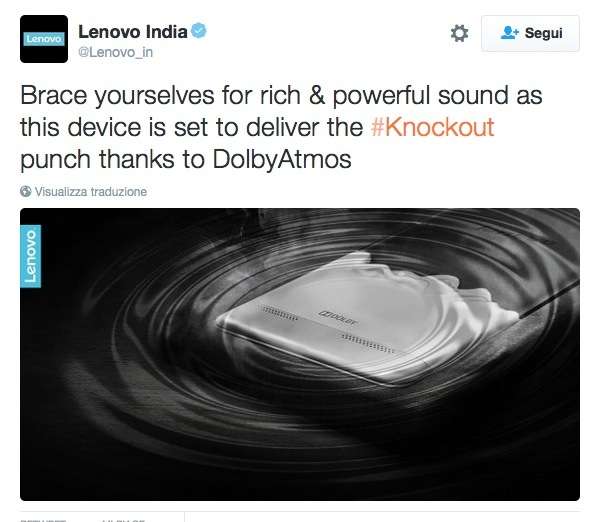Click the left speaker grille on device
The image size is (601, 522).
[x=279, y=313]
